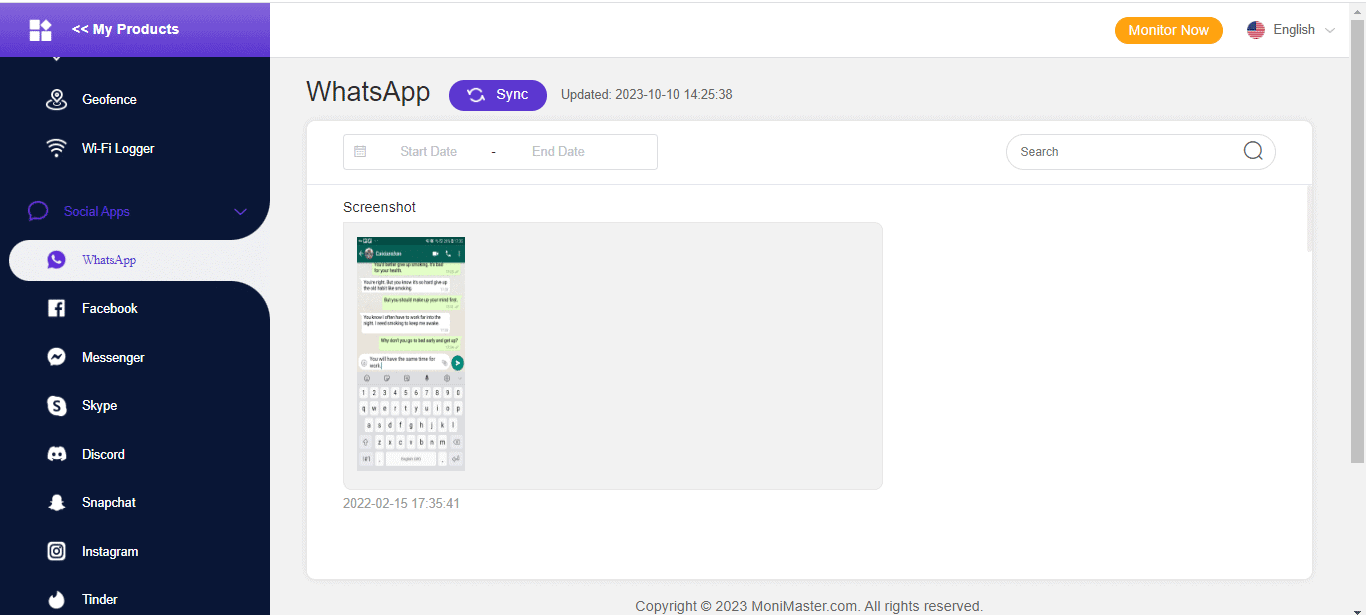Click inside the Search field
The height and width of the screenshot is (615, 1366).
coord(1120,151)
